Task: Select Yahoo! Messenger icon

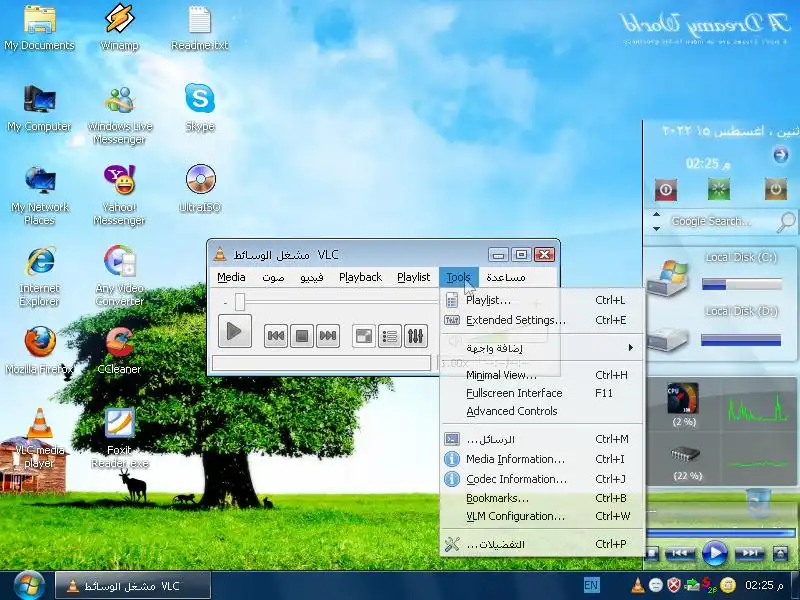Action: point(119,196)
